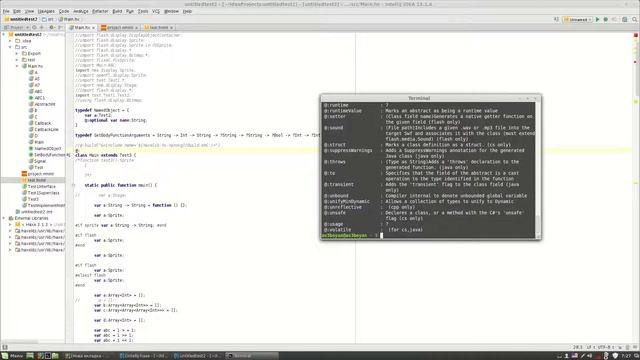Click the Search Everywhere magnifier icon
Image resolution: width=640 pixels, height=360 pixels.
point(635,19)
